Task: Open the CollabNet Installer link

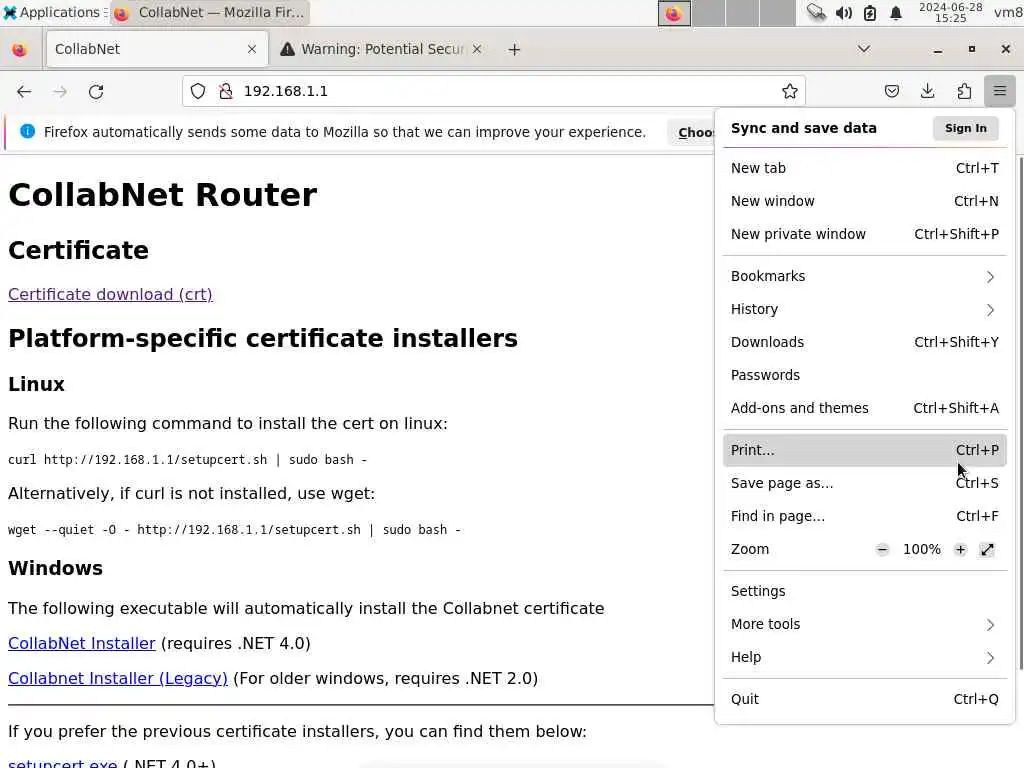Action: [x=82, y=643]
